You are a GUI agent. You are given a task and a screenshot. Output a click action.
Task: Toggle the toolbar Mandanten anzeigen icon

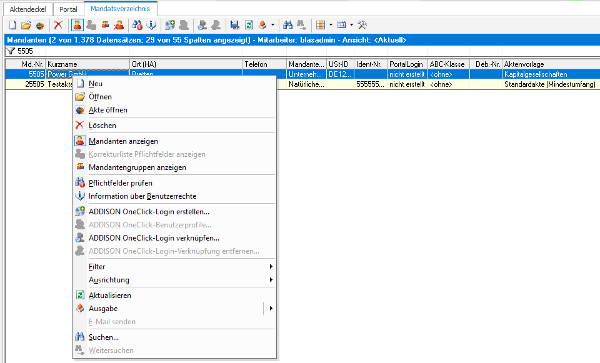(x=77, y=25)
